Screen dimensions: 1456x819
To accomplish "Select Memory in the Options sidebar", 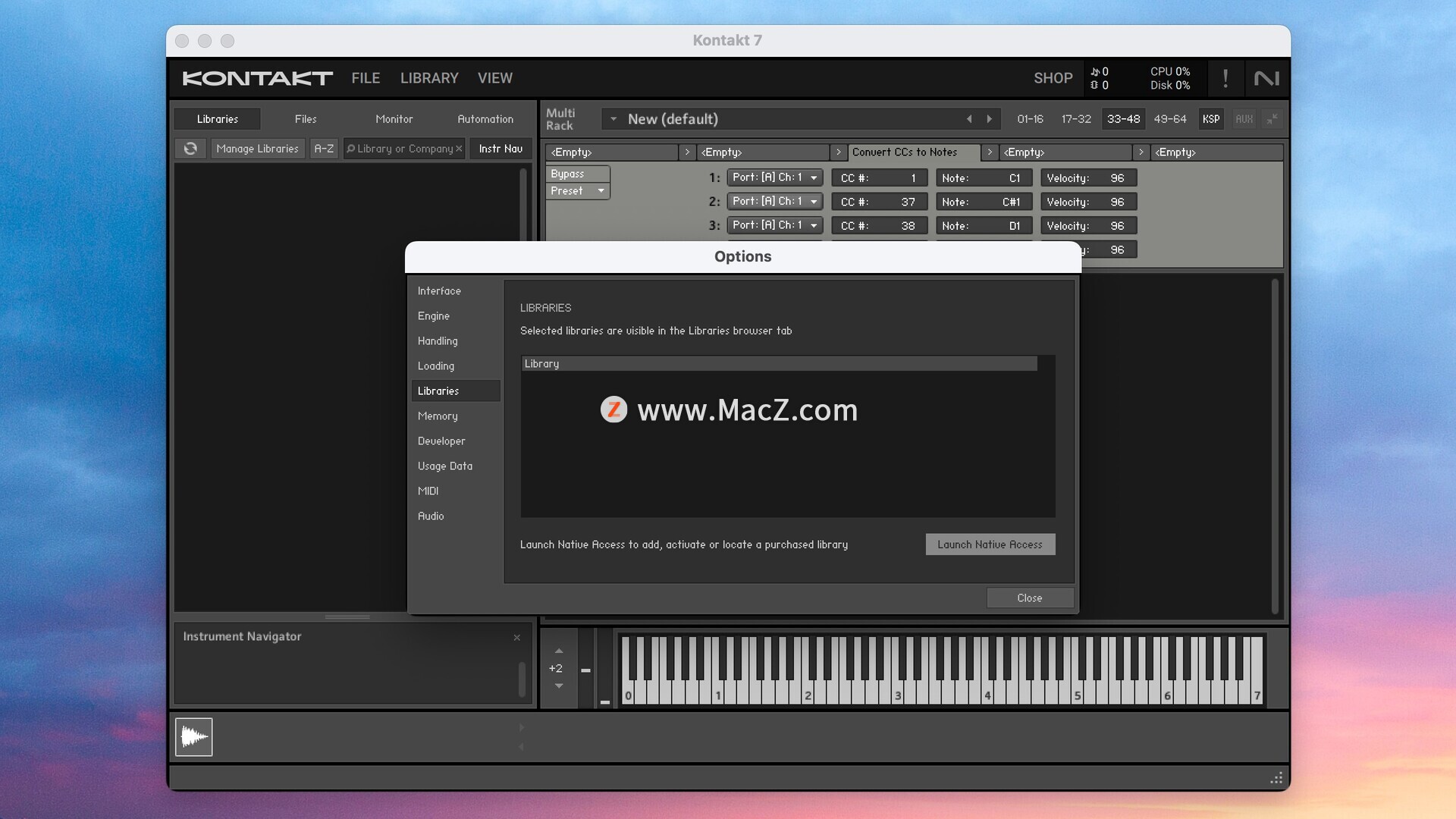I will 456,416.
